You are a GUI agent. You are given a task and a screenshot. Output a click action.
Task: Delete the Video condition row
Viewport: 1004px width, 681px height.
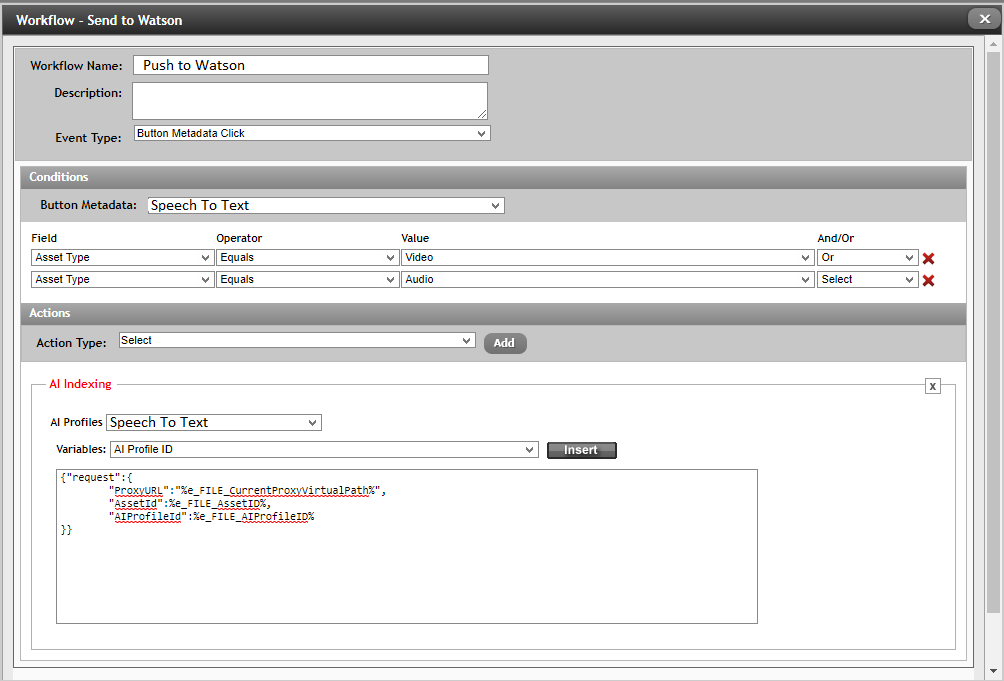[928, 258]
